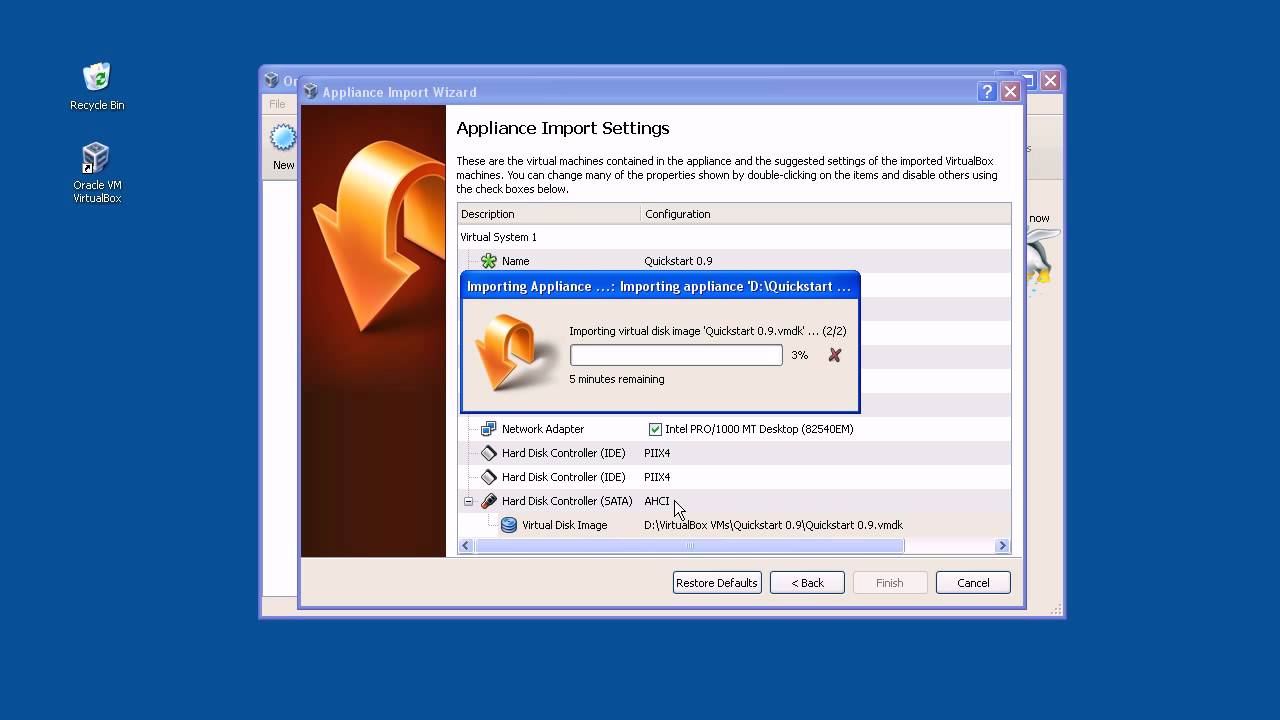Click the Cancel button in the wizard
The width and height of the screenshot is (1280, 720).
tap(973, 583)
